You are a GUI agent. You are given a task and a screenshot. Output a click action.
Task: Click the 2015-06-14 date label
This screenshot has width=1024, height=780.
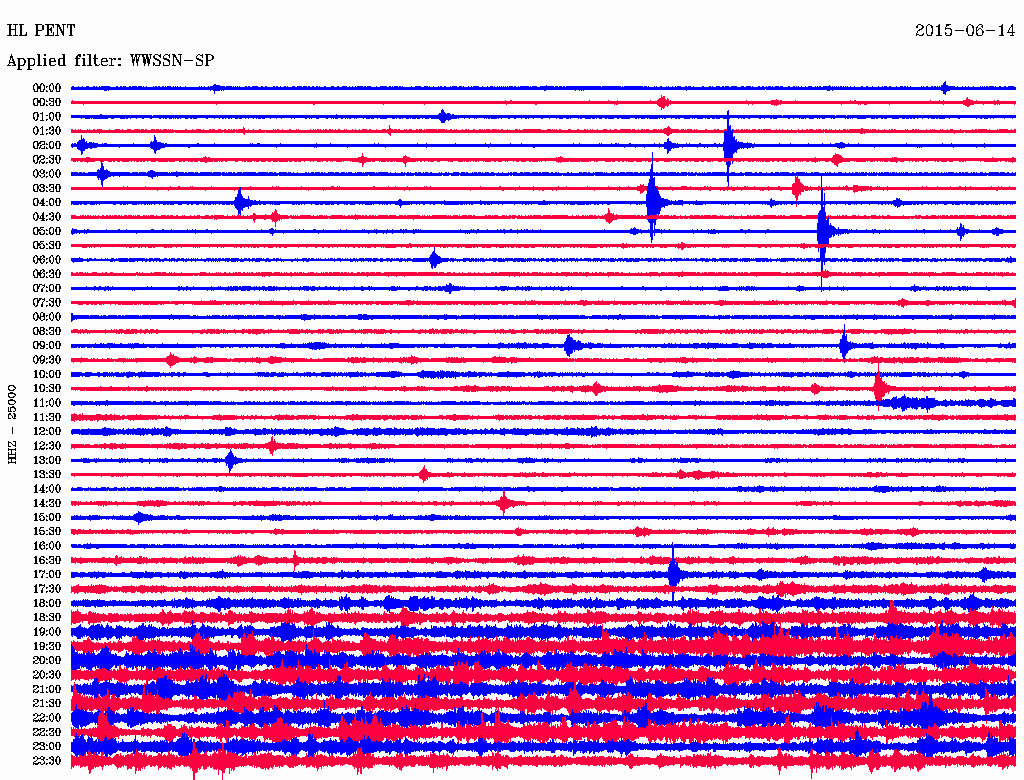click(965, 30)
